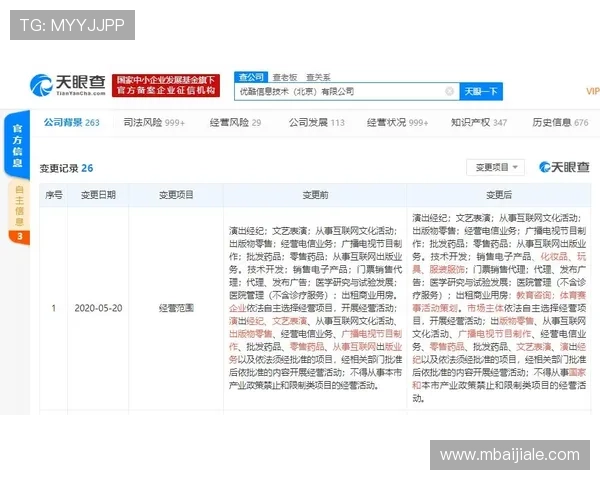The width and height of the screenshot is (600, 480).
Task: Open the 经营状况 999+ tab
Action: tap(398, 122)
